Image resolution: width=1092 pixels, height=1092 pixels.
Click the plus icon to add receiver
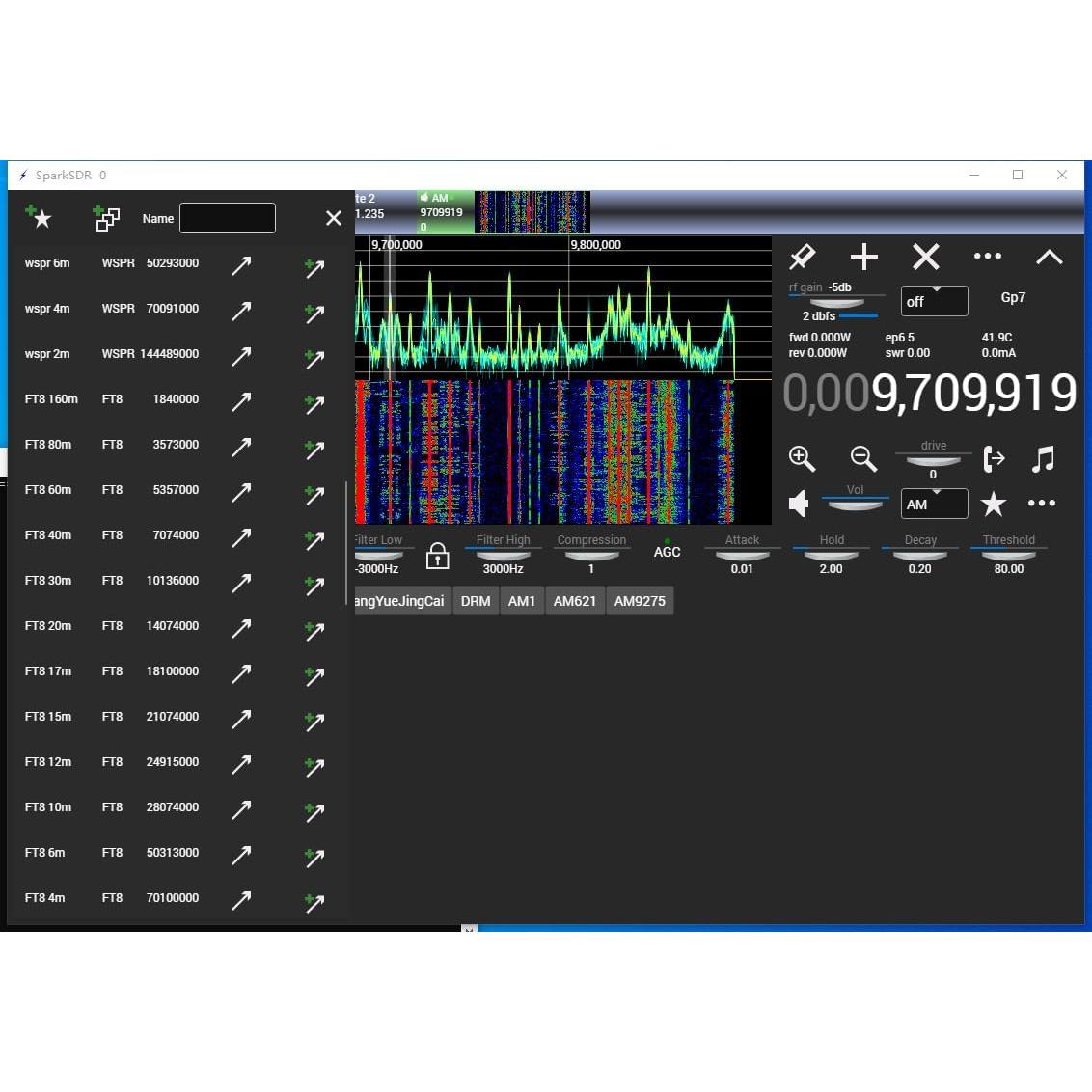863,257
